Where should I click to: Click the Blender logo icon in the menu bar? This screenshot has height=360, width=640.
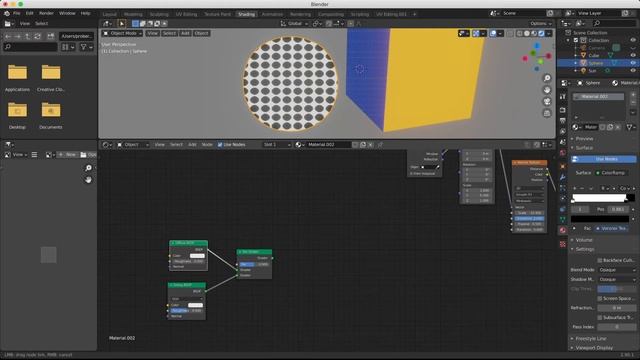(x=7, y=13)
